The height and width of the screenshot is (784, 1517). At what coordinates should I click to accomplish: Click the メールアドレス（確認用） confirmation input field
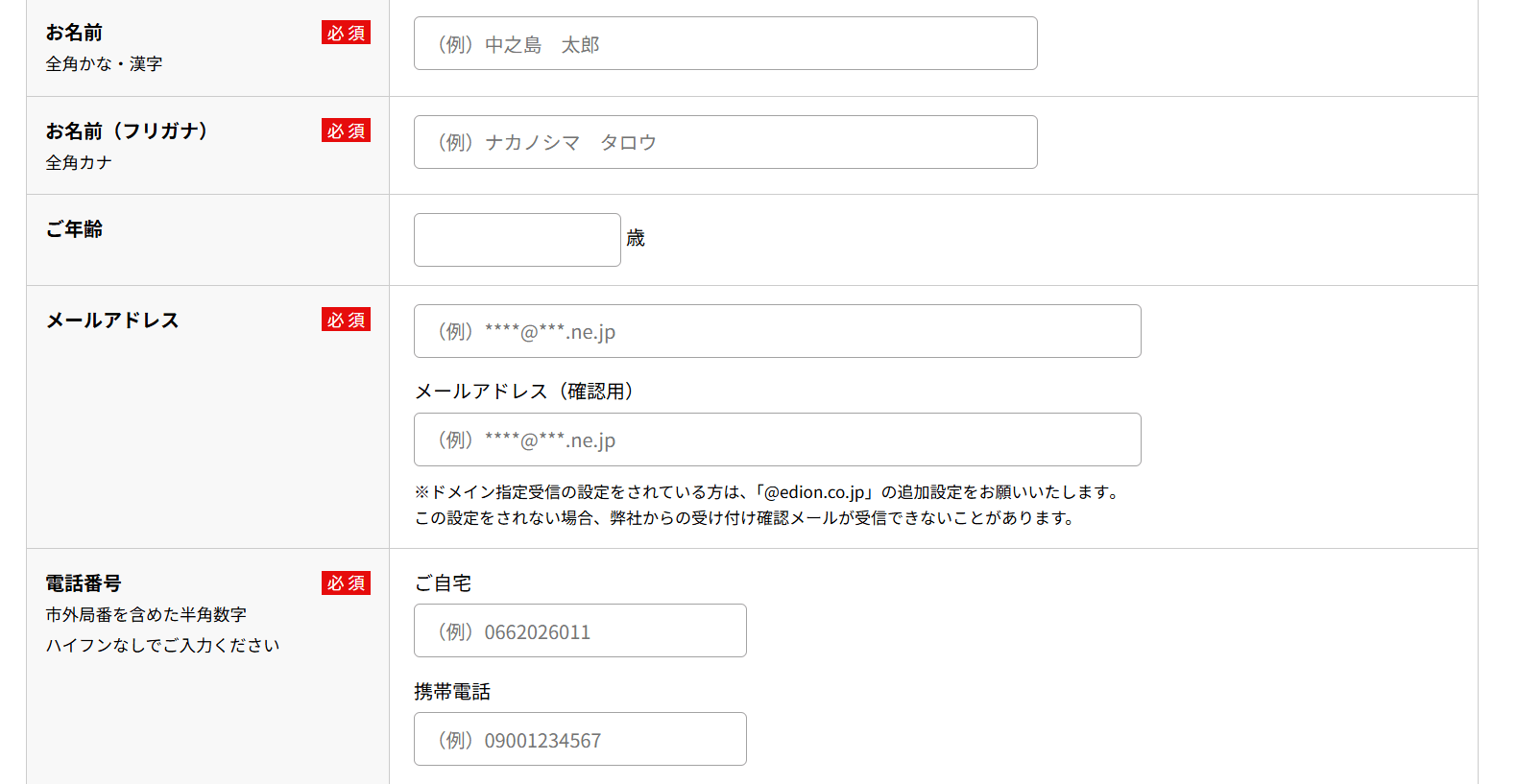[777, 440]
